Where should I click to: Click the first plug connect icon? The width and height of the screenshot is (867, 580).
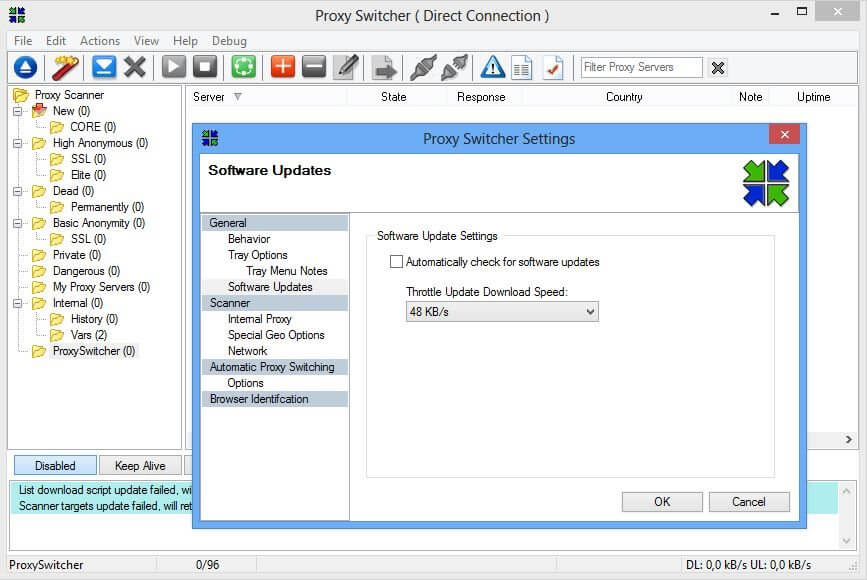tap(423, 67)
